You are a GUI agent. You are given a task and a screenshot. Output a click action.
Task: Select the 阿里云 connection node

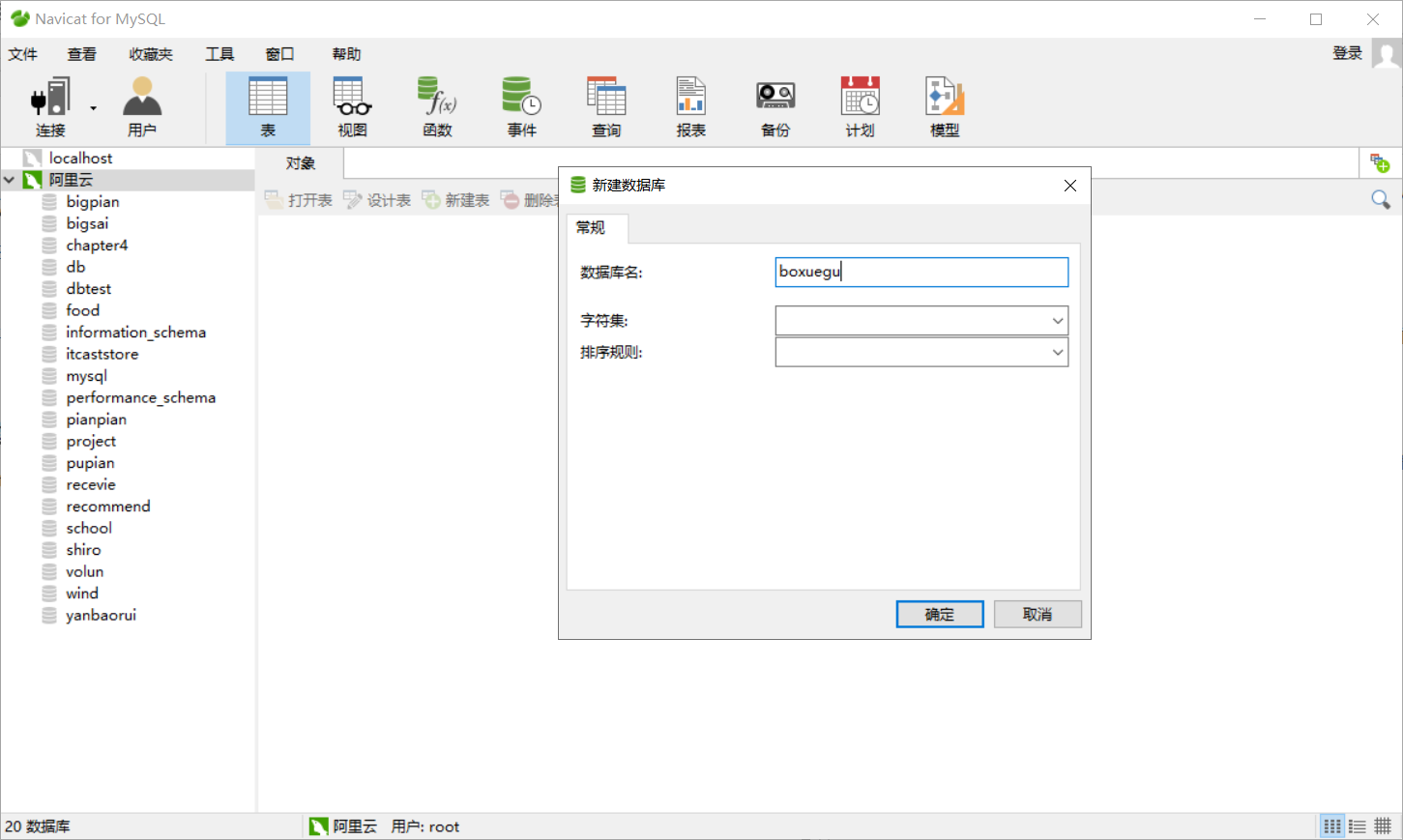click(71, 180)
